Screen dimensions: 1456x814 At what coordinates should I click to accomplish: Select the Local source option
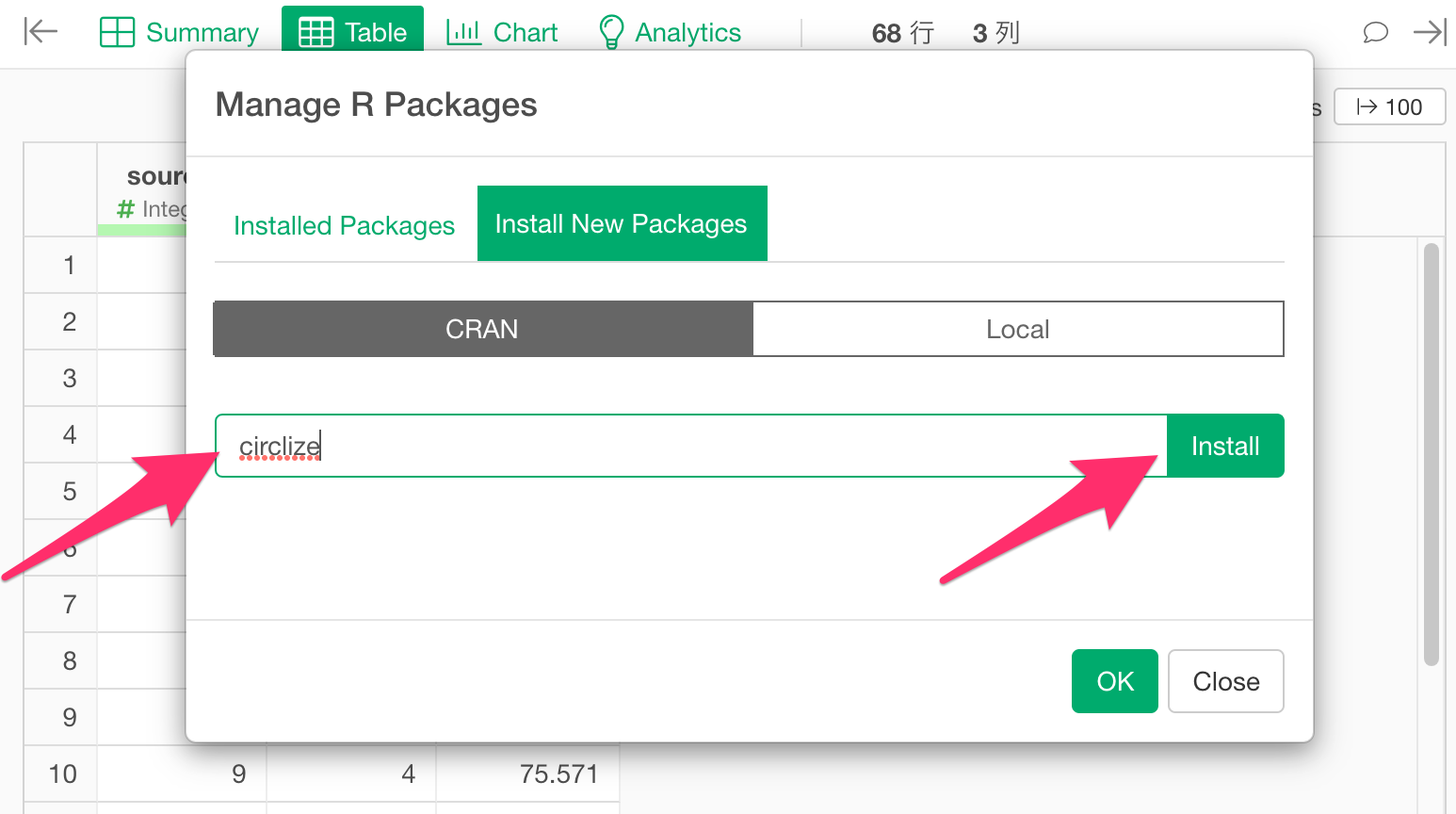point(1018,329)
